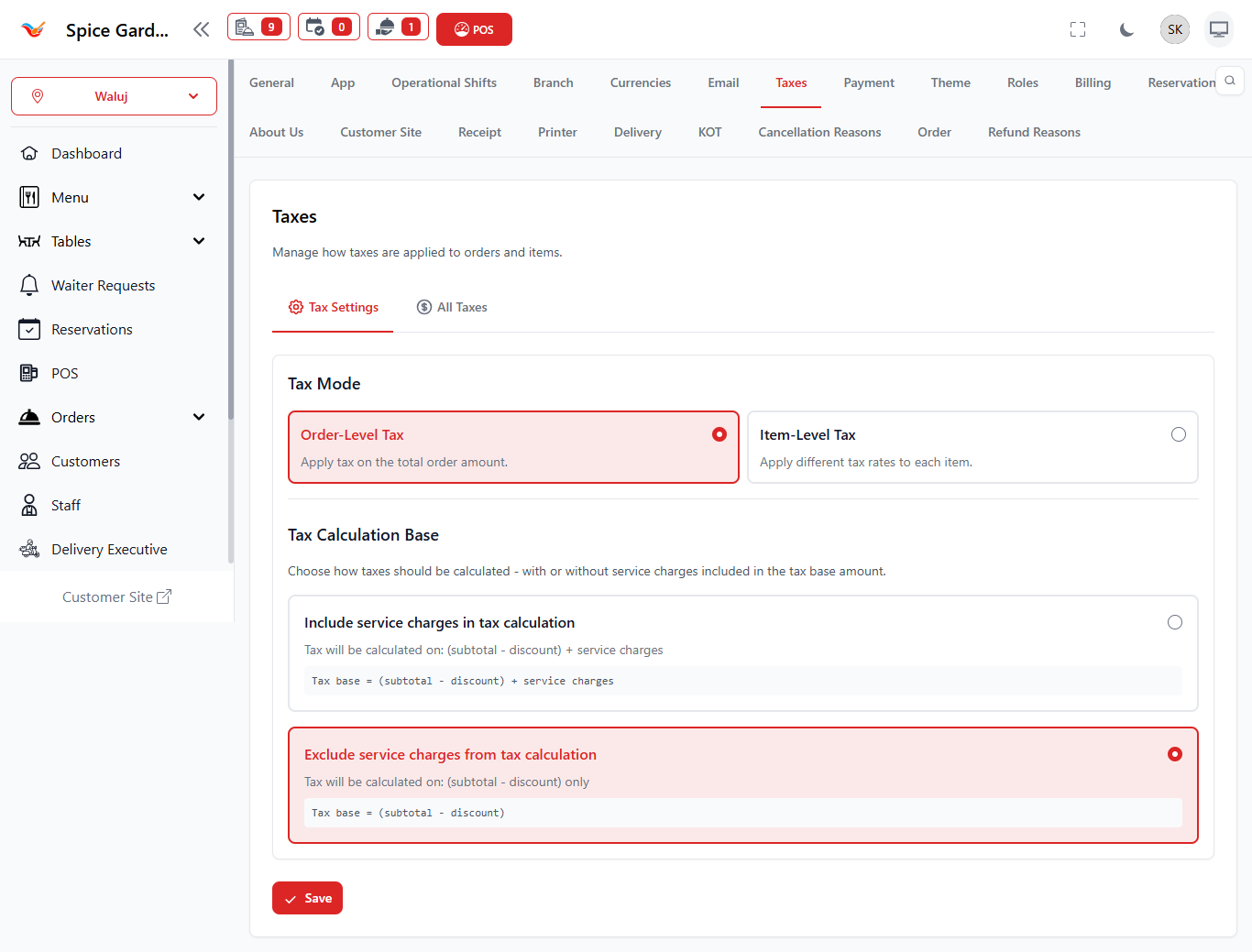Open waiter requests bell counter icon
The image size is (1252, 952).
coord(398,27)
